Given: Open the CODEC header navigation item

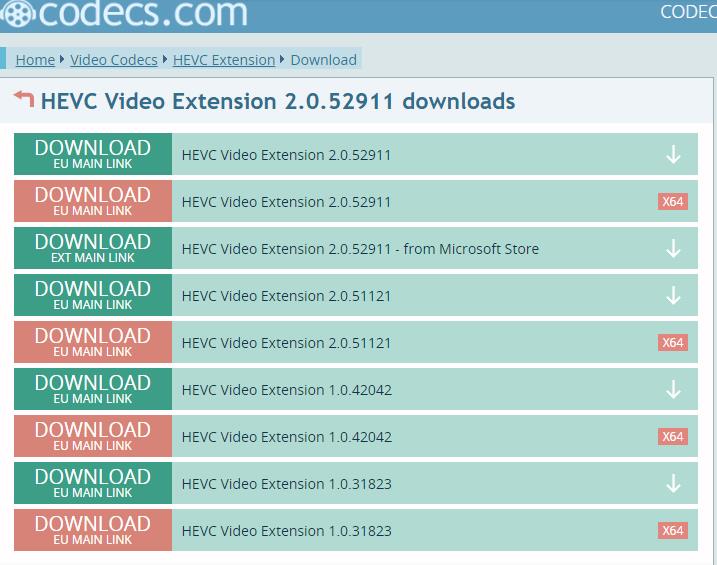Looking at the screenshot, I should point(688,12).
